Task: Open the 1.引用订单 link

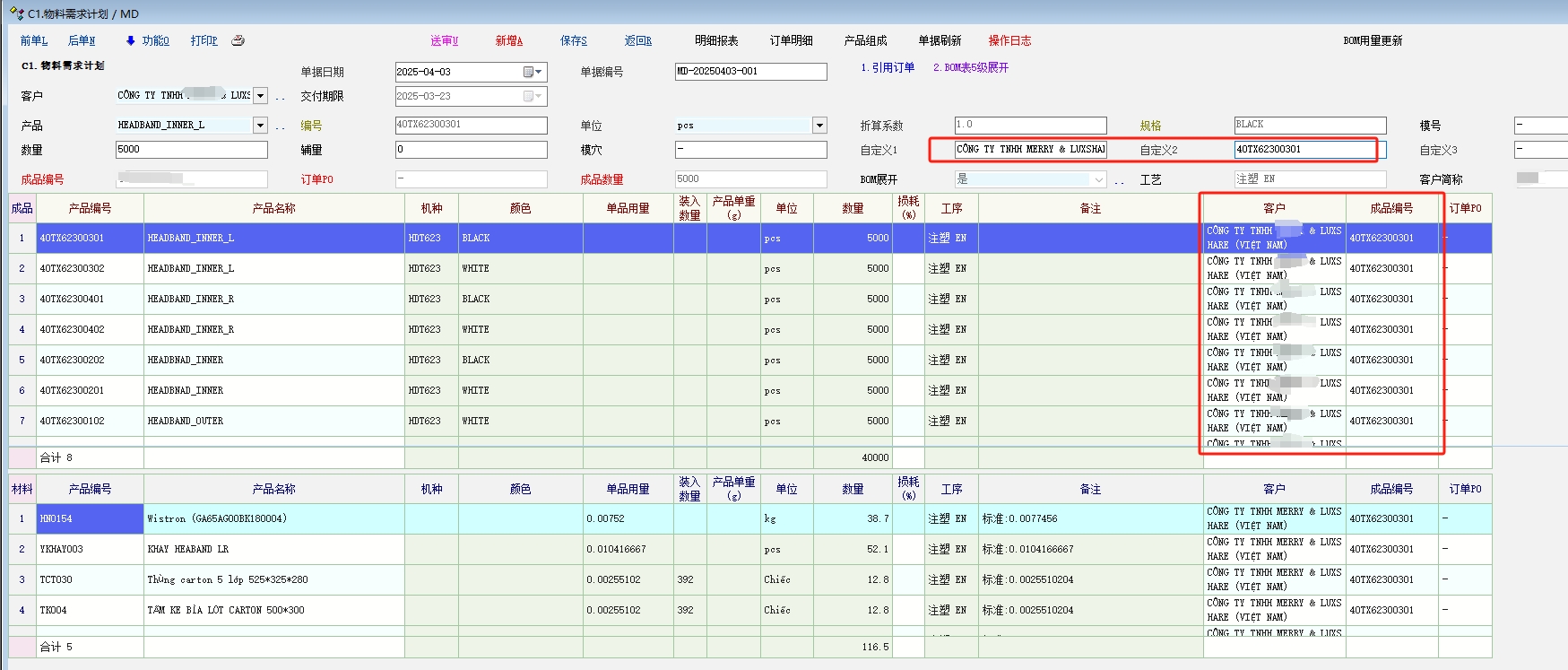Action: [x=888, y=67]
